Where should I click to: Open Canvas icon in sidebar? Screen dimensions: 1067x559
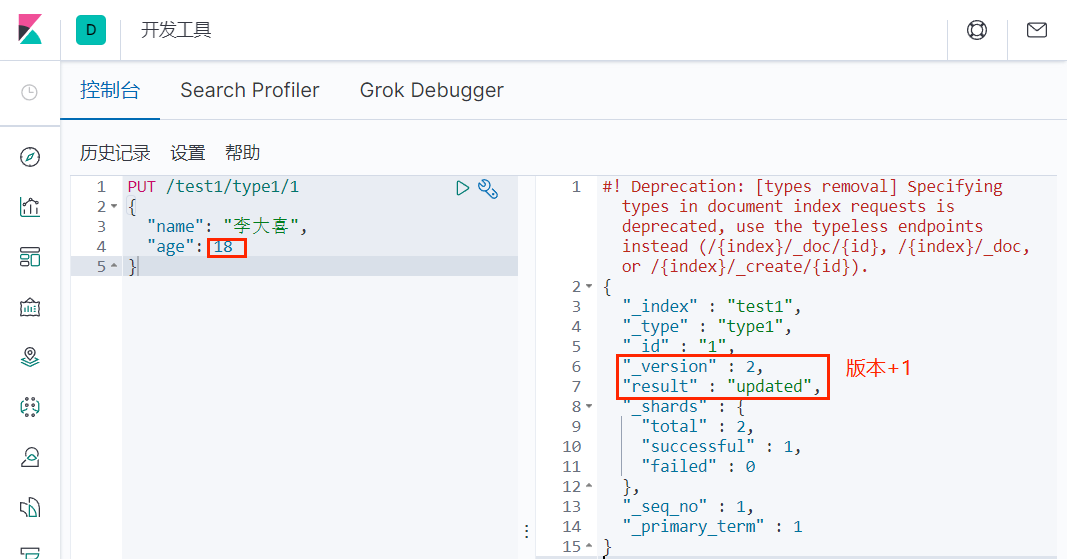tap(30, 308)
